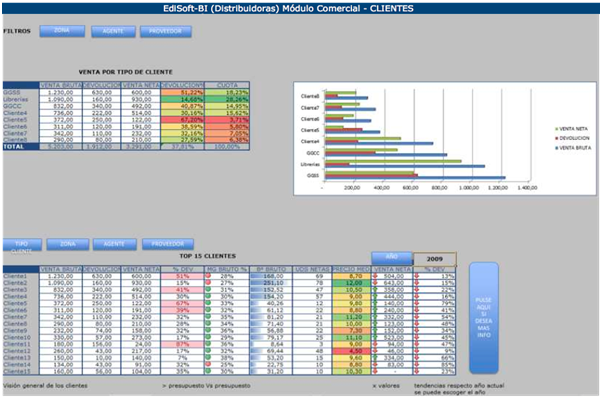Click Cliente12's red down arrow in trend VENTA NETA
This screenshot has height=399, width=602.
(x=375, y=351)
